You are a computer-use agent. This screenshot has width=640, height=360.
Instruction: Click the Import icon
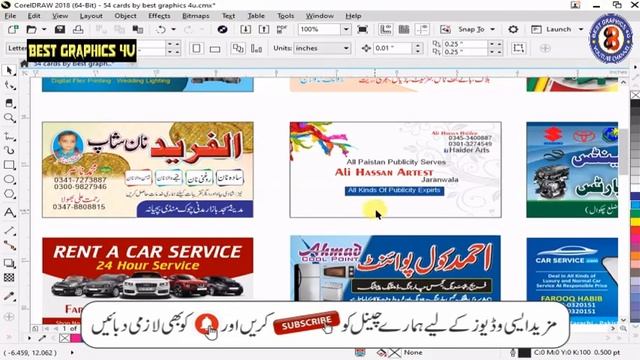(245, 29)
